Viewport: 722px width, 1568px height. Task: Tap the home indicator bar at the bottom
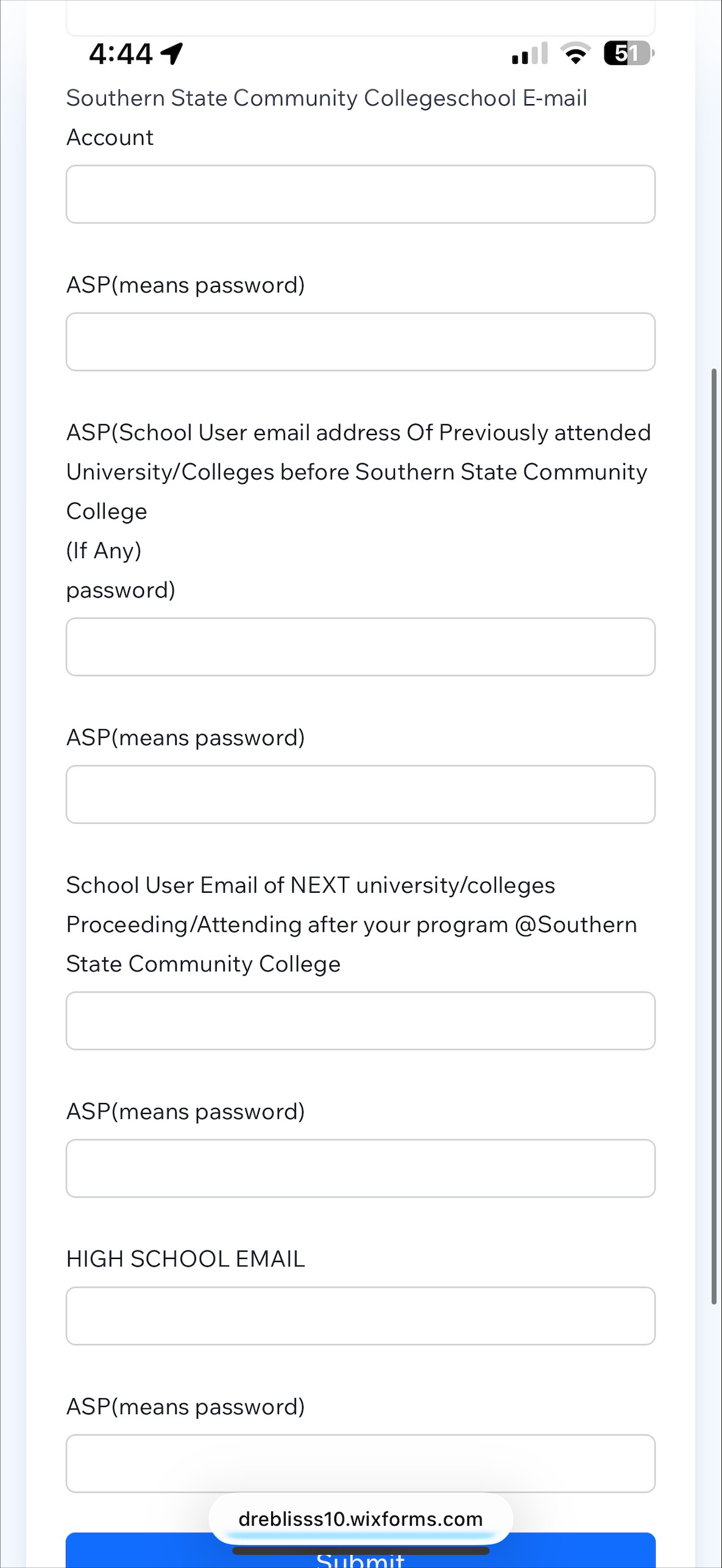point(361,1550)
